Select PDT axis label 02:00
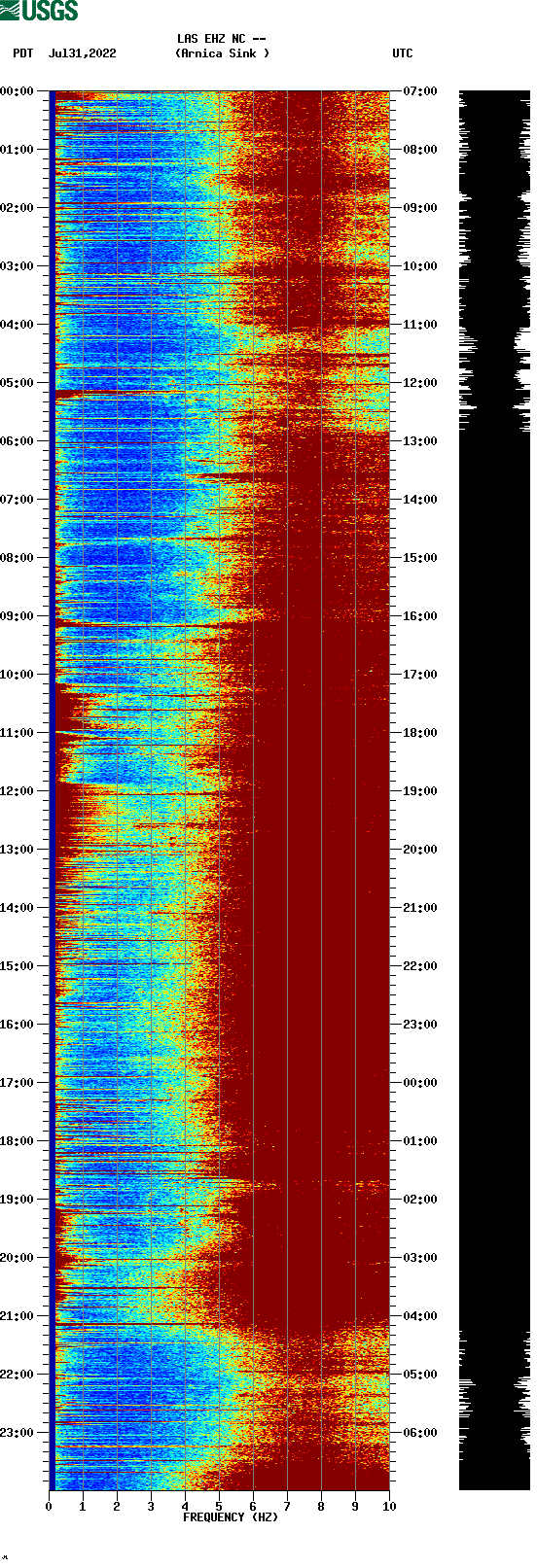 pos(18,208)
